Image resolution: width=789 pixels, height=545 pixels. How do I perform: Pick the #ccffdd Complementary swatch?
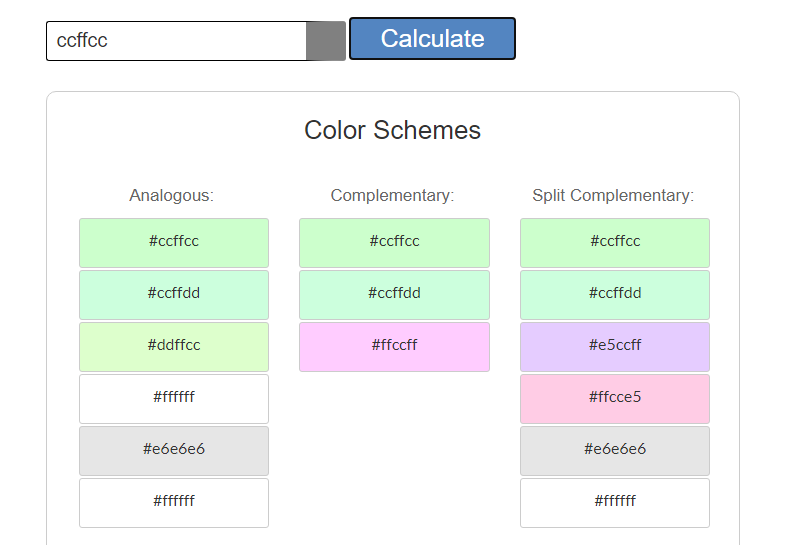tap(394, 294)
